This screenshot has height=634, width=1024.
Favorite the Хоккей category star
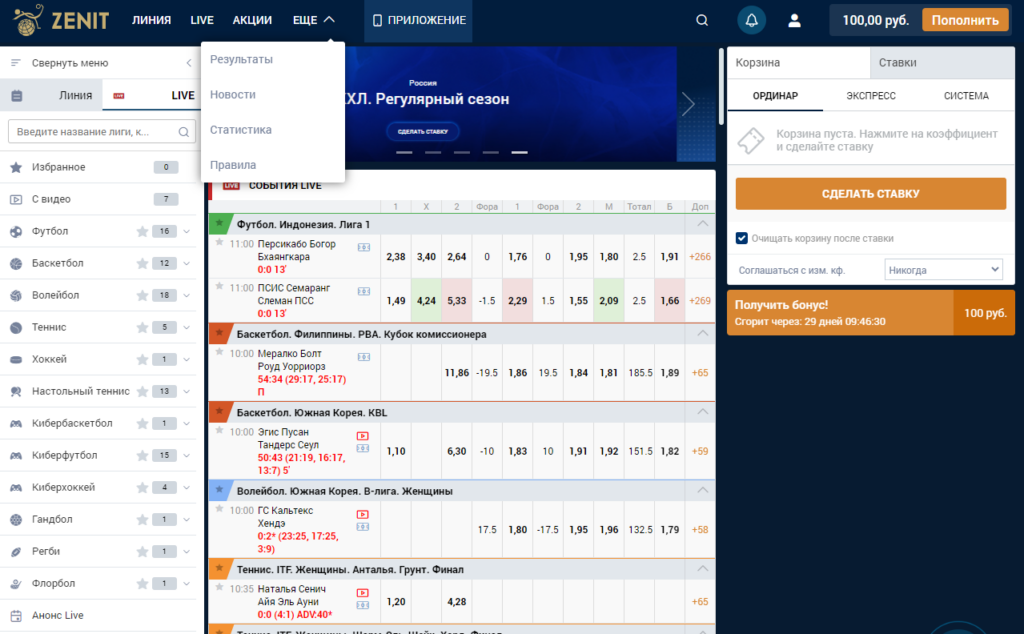pyautogui.click(x=142, y=359)
